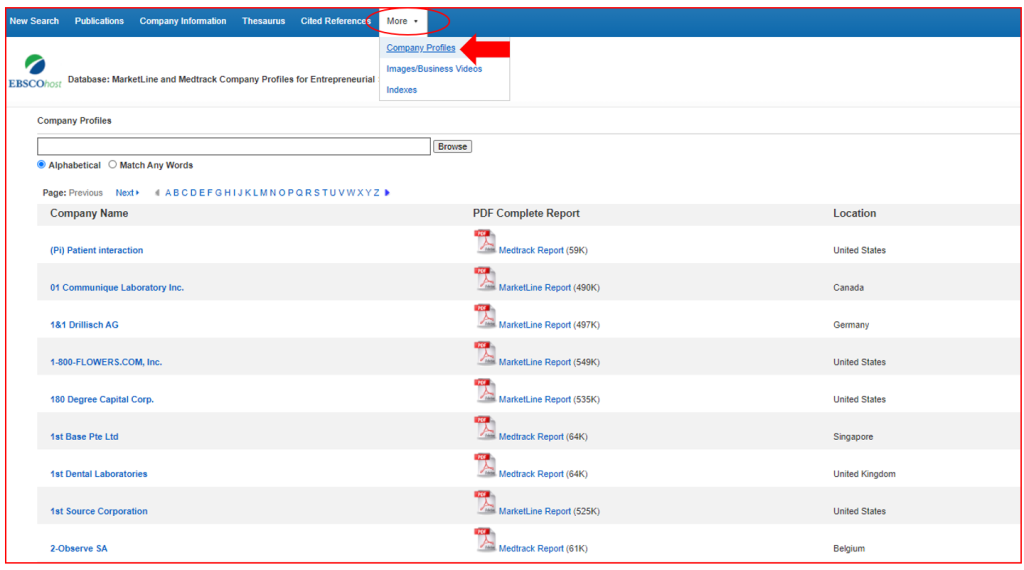Open PDF icon for 1st Base Pte Ltd
The width and height of the screenshot is (1024, 570).
pos(485,428)
